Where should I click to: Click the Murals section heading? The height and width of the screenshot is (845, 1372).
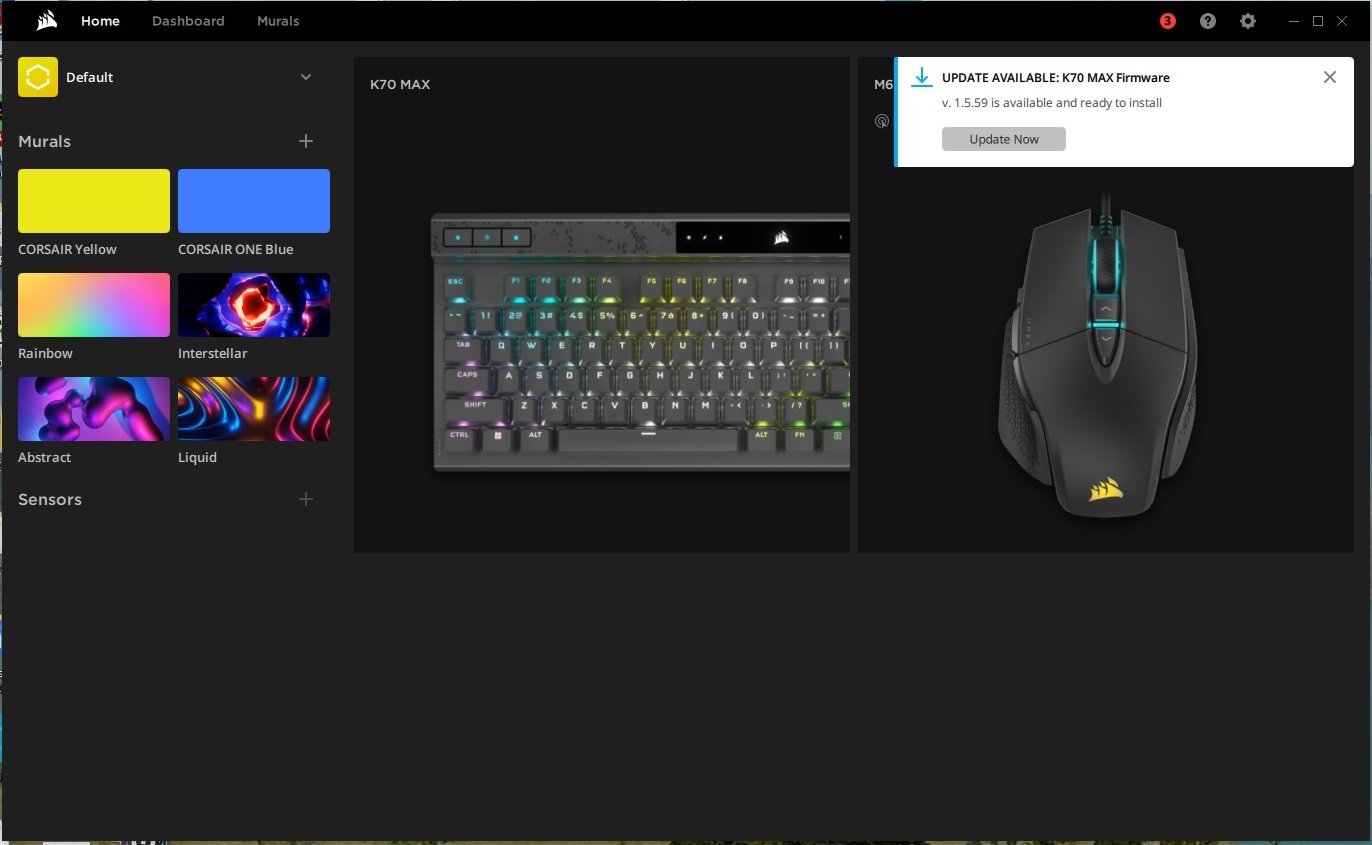(44, 141)
